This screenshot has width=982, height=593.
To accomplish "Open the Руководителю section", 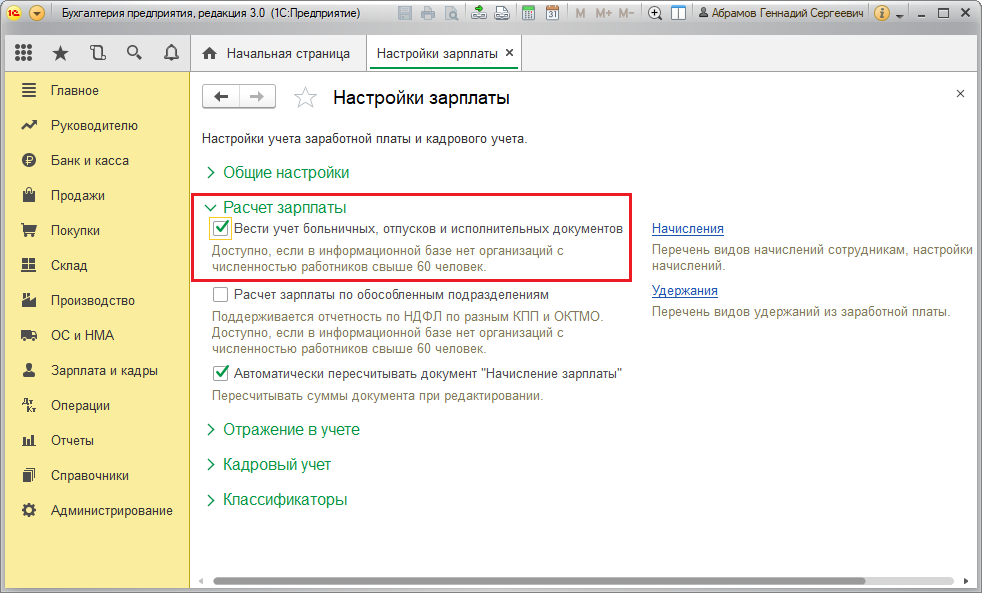I will [x=96, y=126].
